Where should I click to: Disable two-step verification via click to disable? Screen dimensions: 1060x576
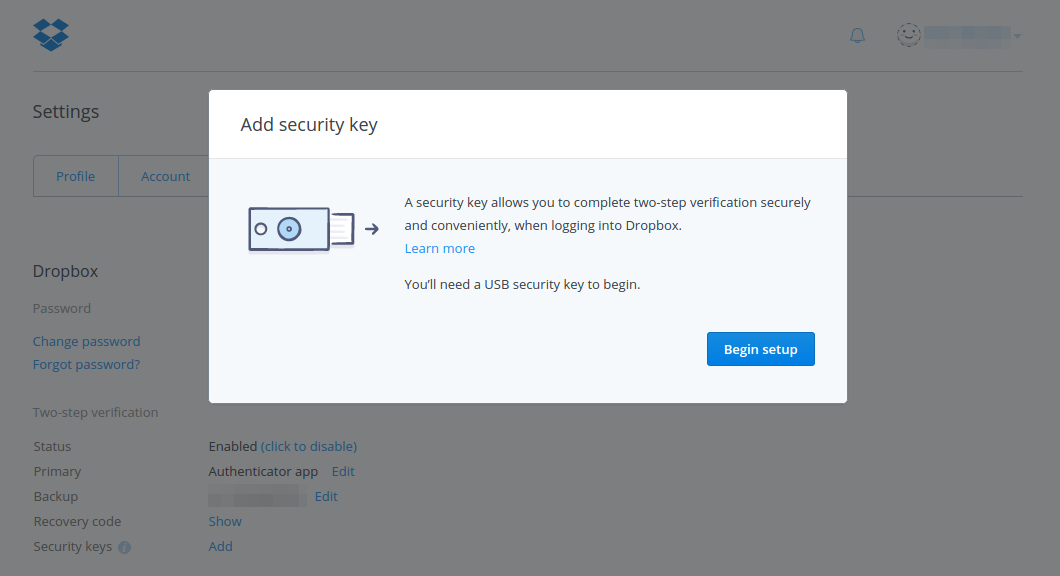[x=309, y=446]
